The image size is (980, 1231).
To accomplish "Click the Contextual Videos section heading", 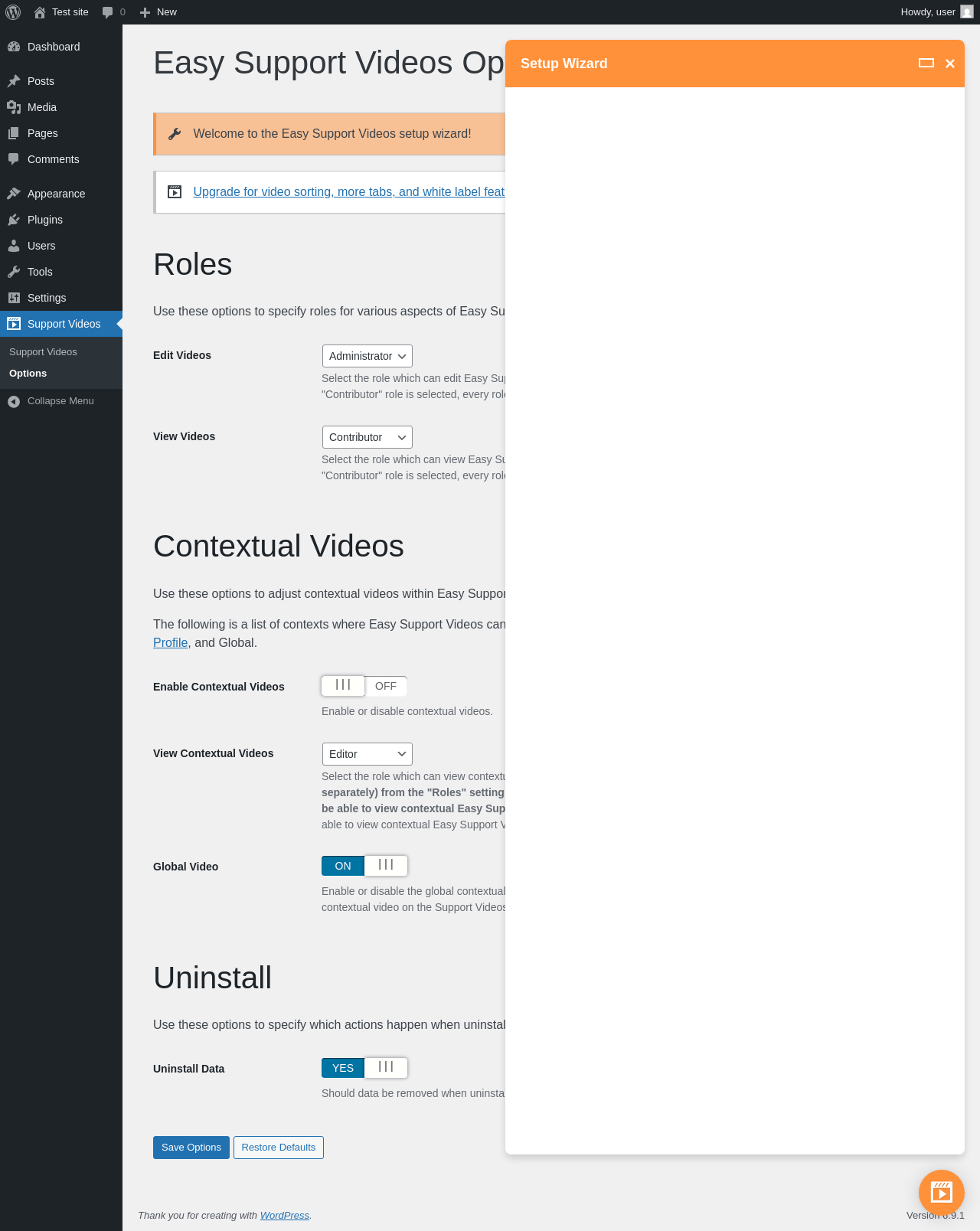I will pos(279,547).
